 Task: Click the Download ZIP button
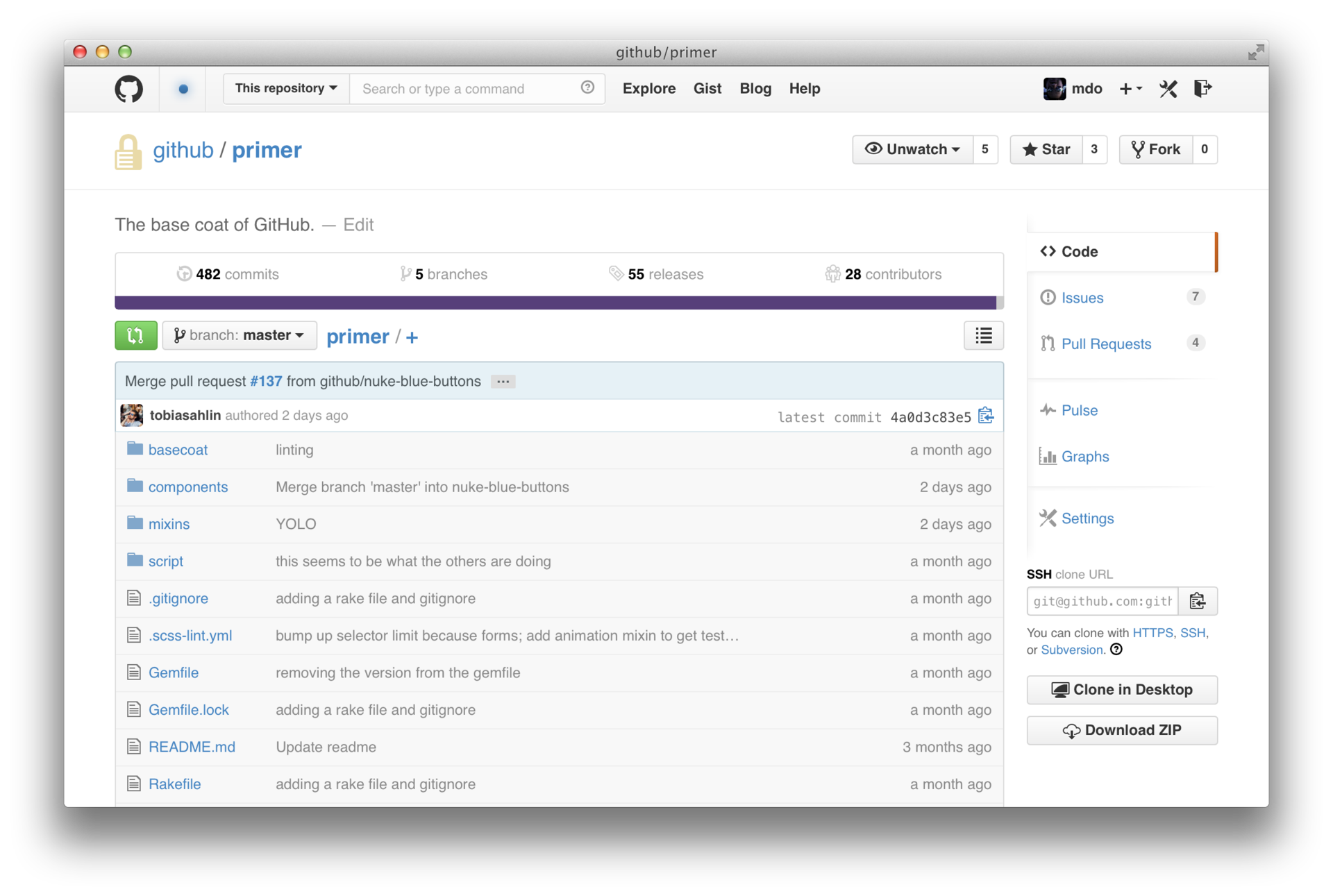pos(1122,729)
